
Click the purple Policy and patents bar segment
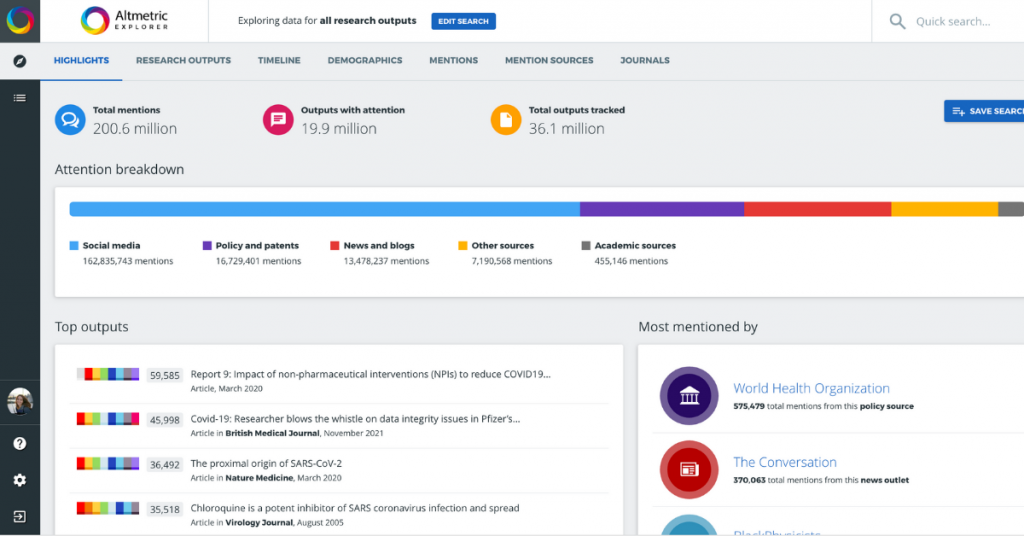(x=662, y=209)
